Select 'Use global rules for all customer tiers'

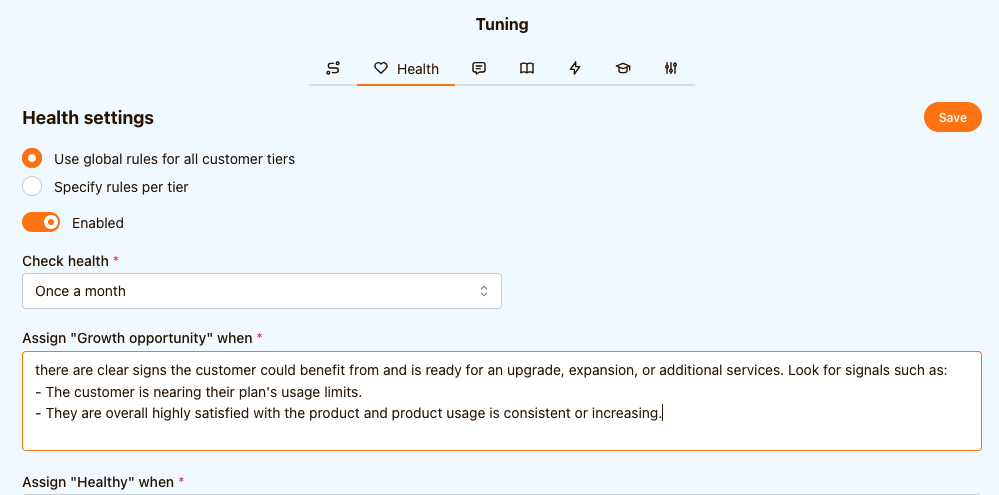33,159
